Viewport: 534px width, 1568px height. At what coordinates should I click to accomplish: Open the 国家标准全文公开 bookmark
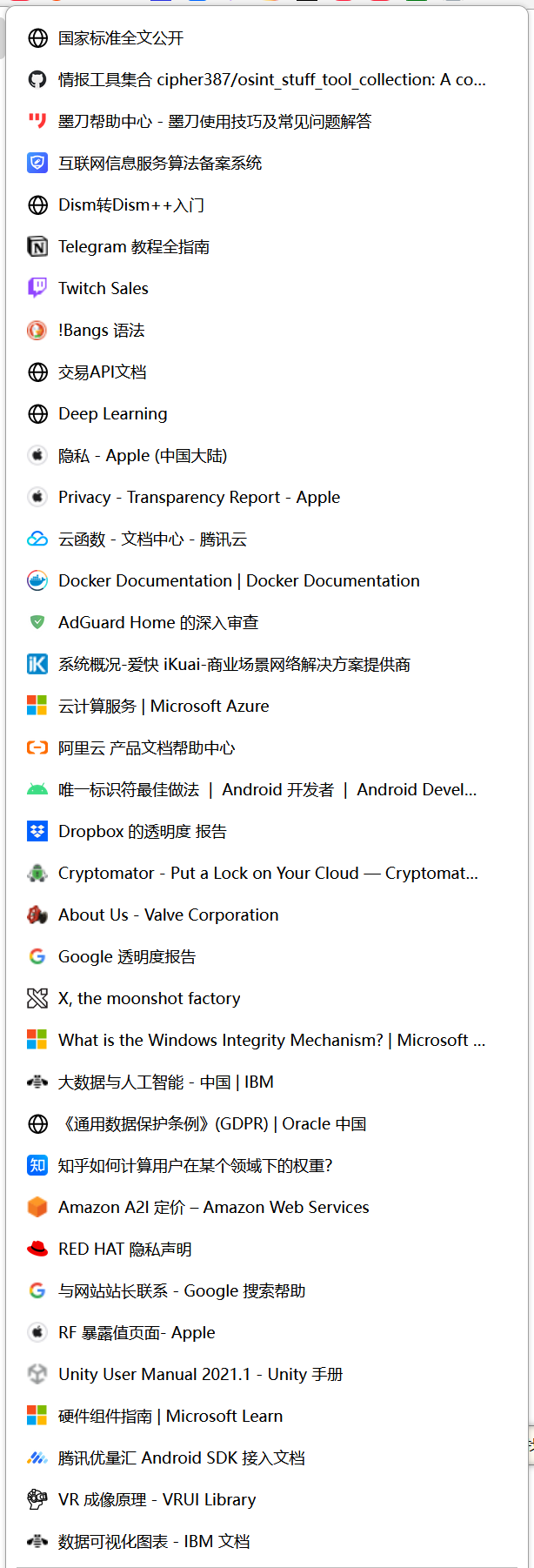(x=121, y=38)
